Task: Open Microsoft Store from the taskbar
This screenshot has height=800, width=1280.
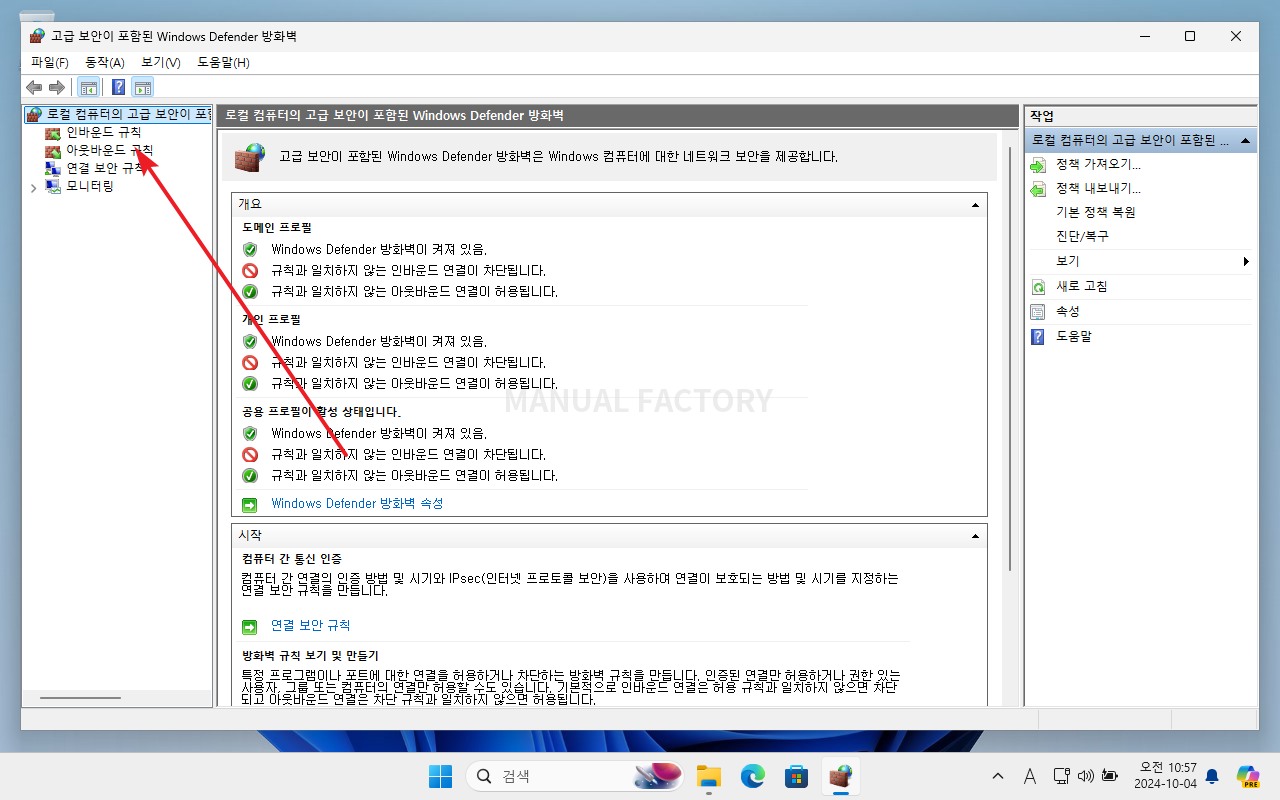Action: pyautogui.click(x=797, y=776)
